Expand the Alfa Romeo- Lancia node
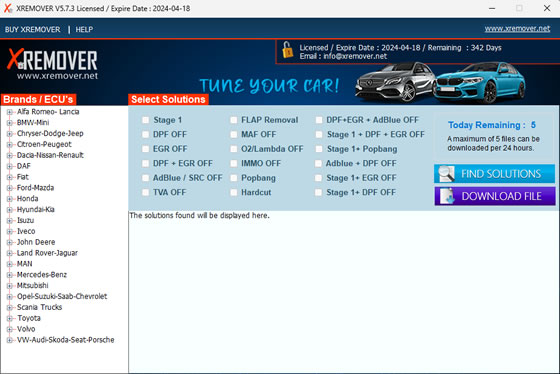This screenshot has width=560, height=374. [10, 112]
